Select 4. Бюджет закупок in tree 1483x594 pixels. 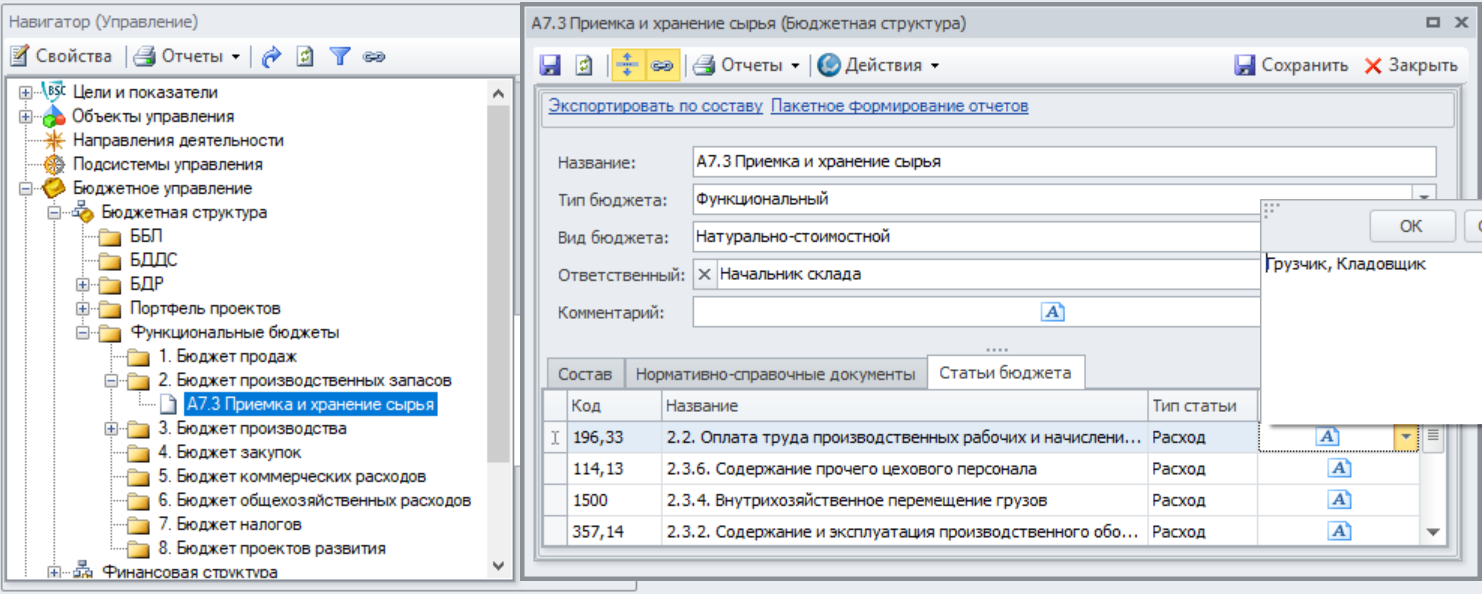229,452
